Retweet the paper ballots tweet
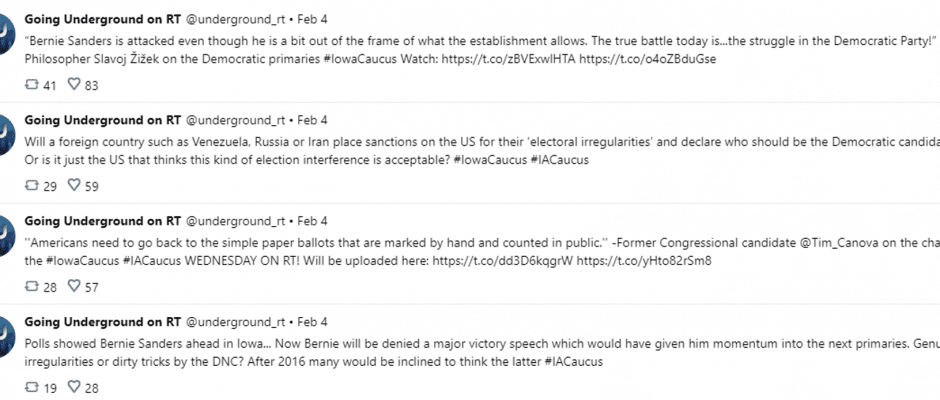940x400 pixels. [31, 287]
